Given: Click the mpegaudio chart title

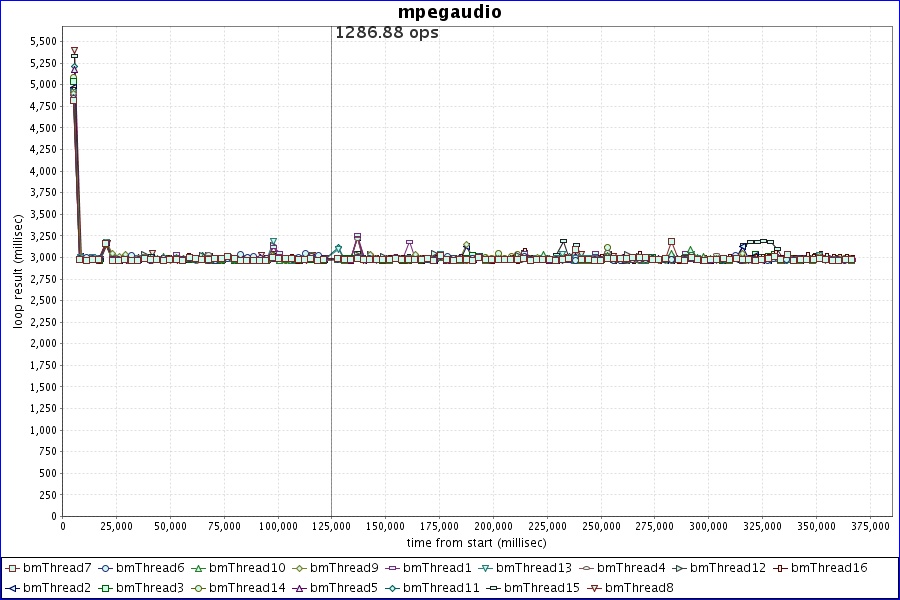Looking at the screenshot, I should click(449, 12).
